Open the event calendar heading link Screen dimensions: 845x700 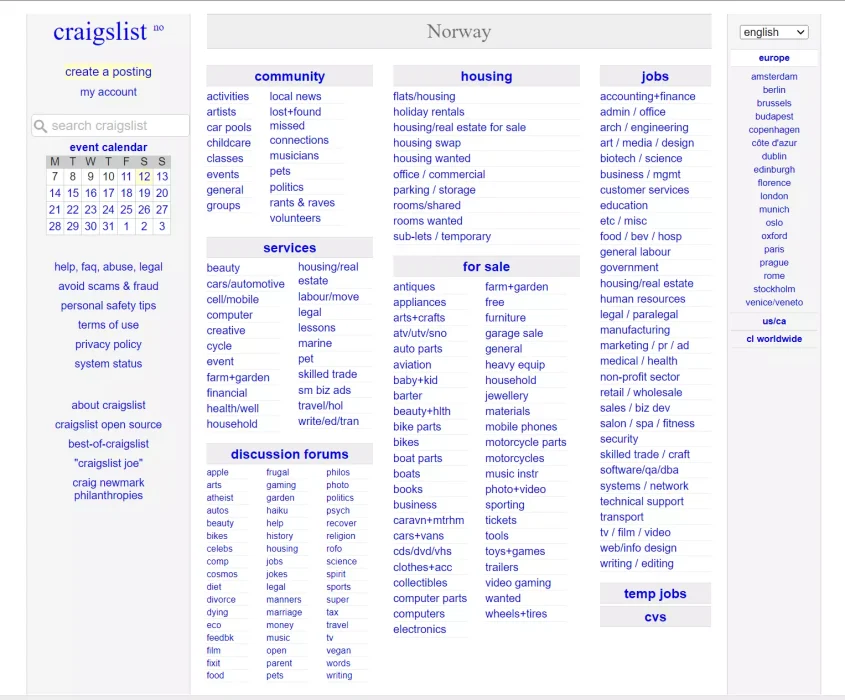pos(108,147)
